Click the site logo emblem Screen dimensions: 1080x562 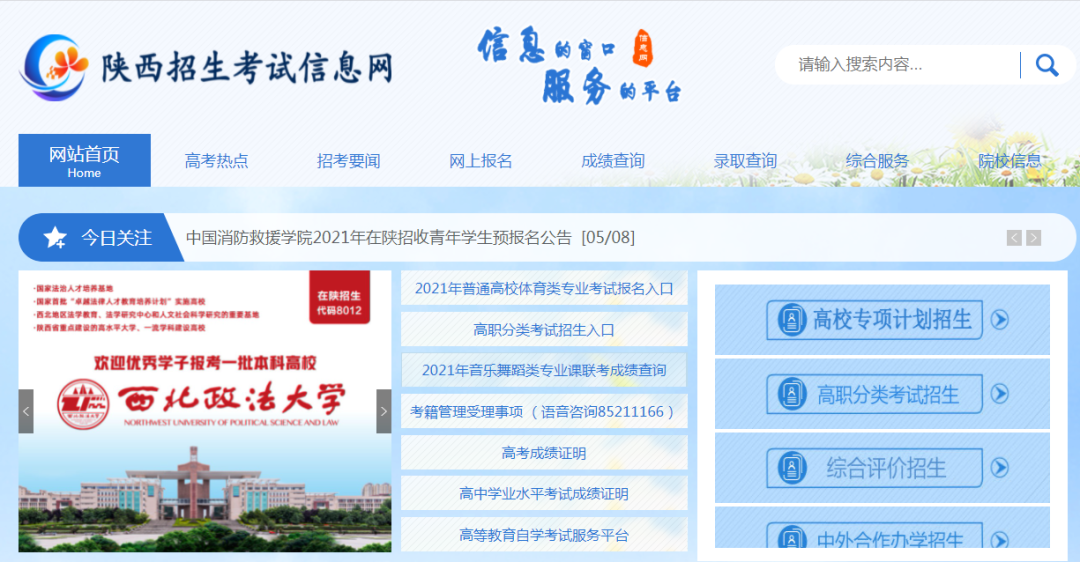click(x=54, y=67)
